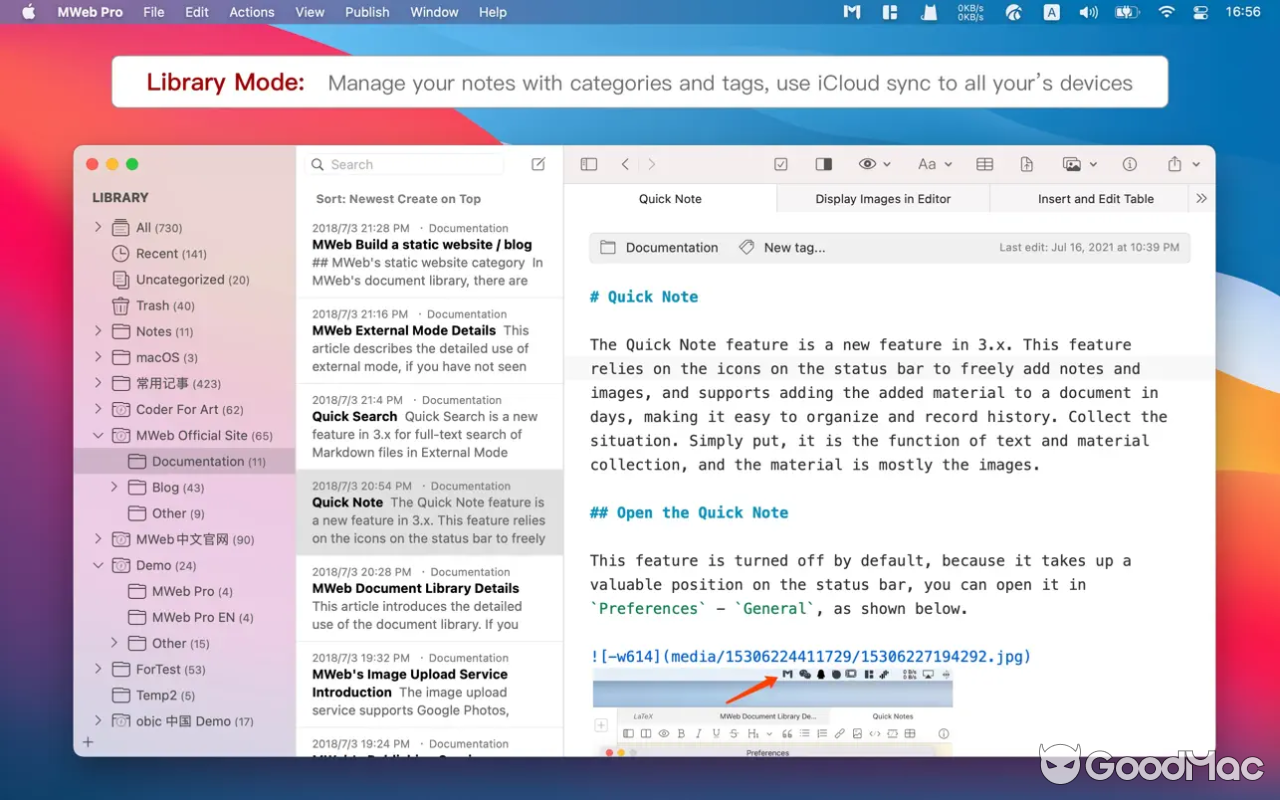Viewport: 1280px width, 800px height.
Task: Open the Aa text format dropdown
Action: coord(932,163)
